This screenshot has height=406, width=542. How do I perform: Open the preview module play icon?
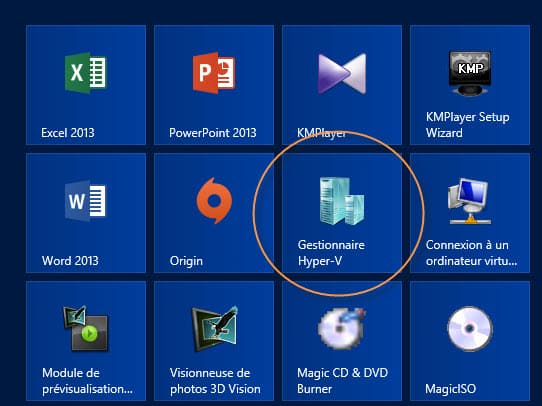point(86,329)
